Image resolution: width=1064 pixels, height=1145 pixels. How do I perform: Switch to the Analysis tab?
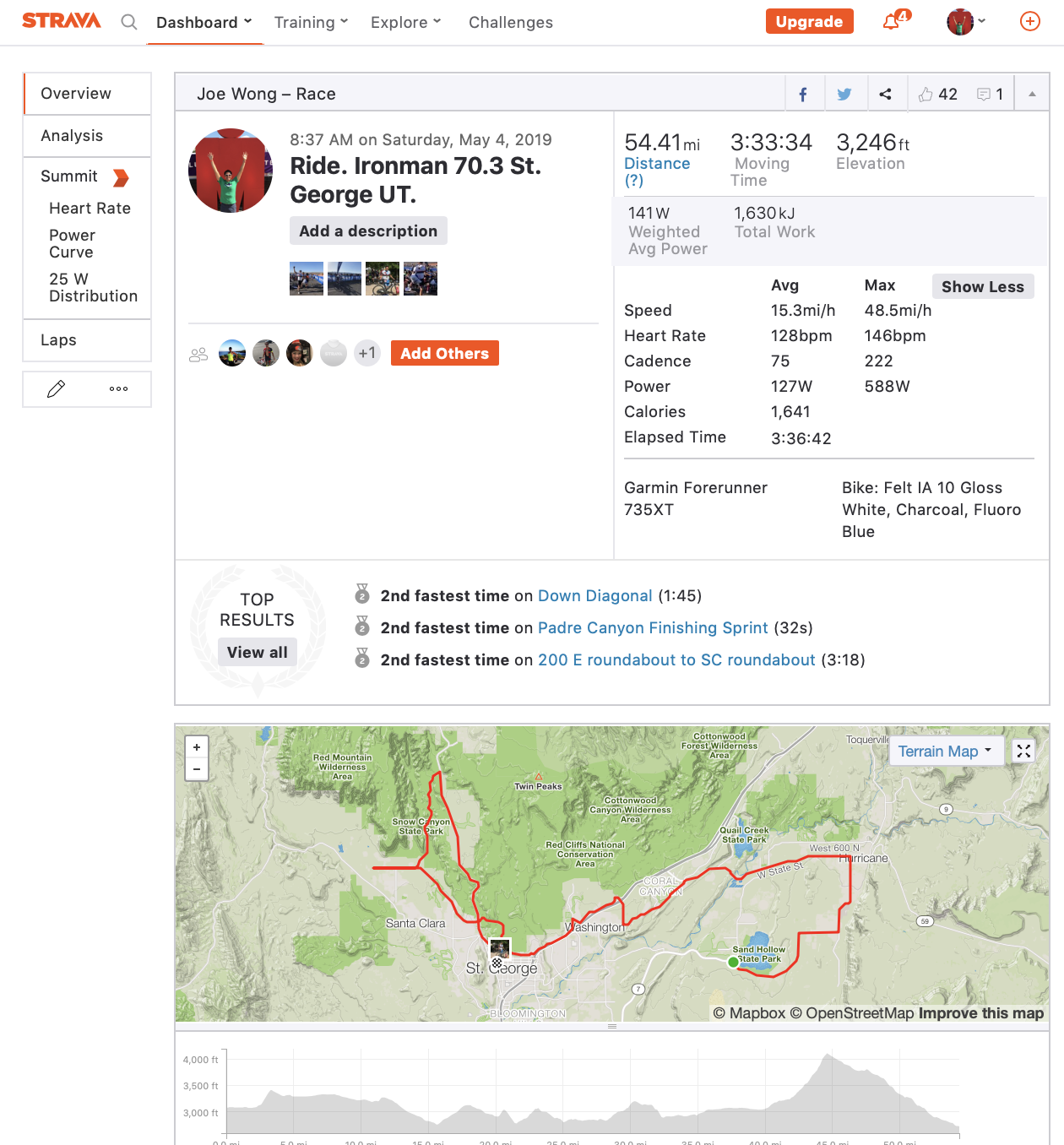tap(72, 136)
